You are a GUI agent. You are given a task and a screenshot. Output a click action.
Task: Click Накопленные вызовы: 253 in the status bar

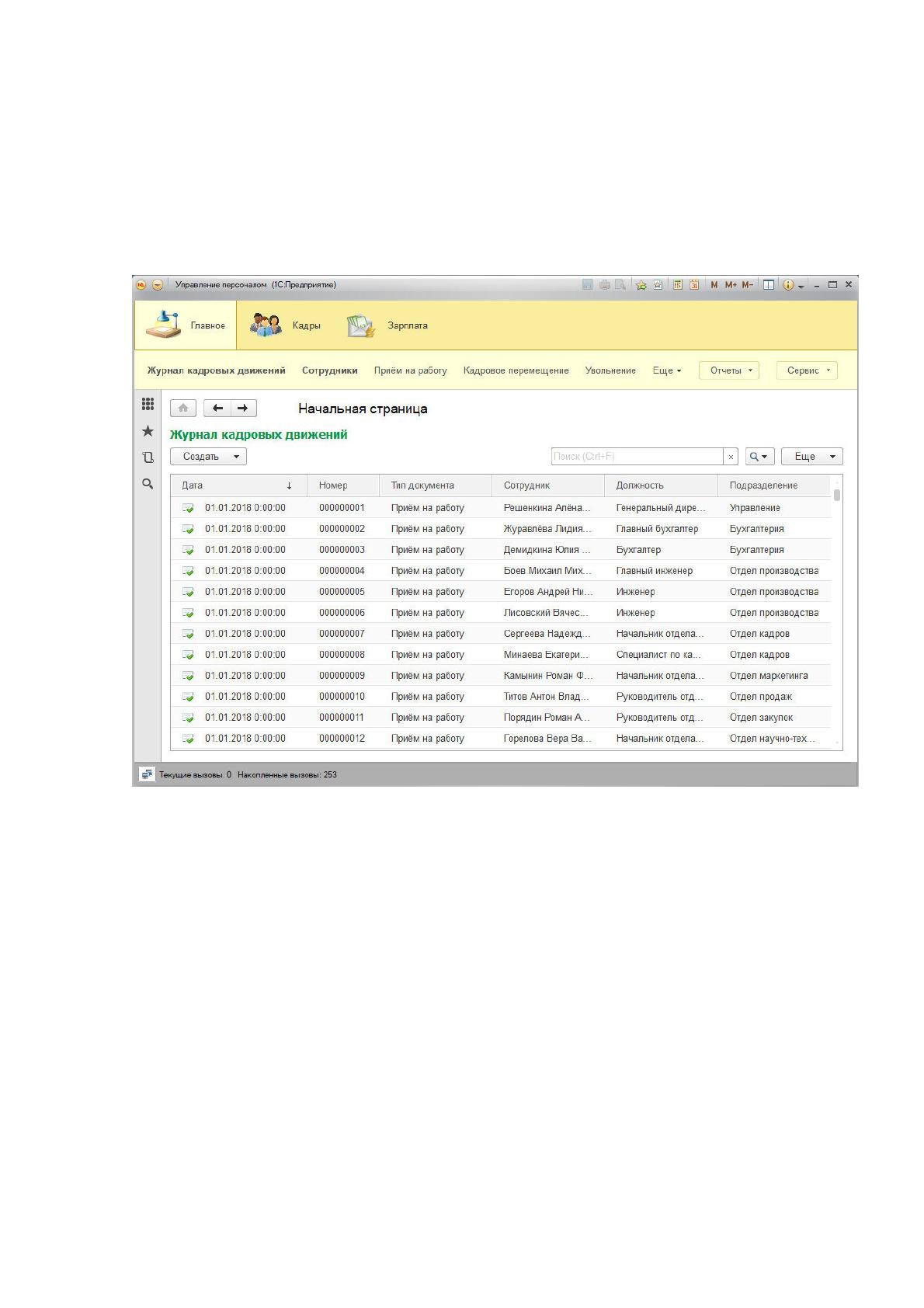pyautogui.click(x=287, y=774)
